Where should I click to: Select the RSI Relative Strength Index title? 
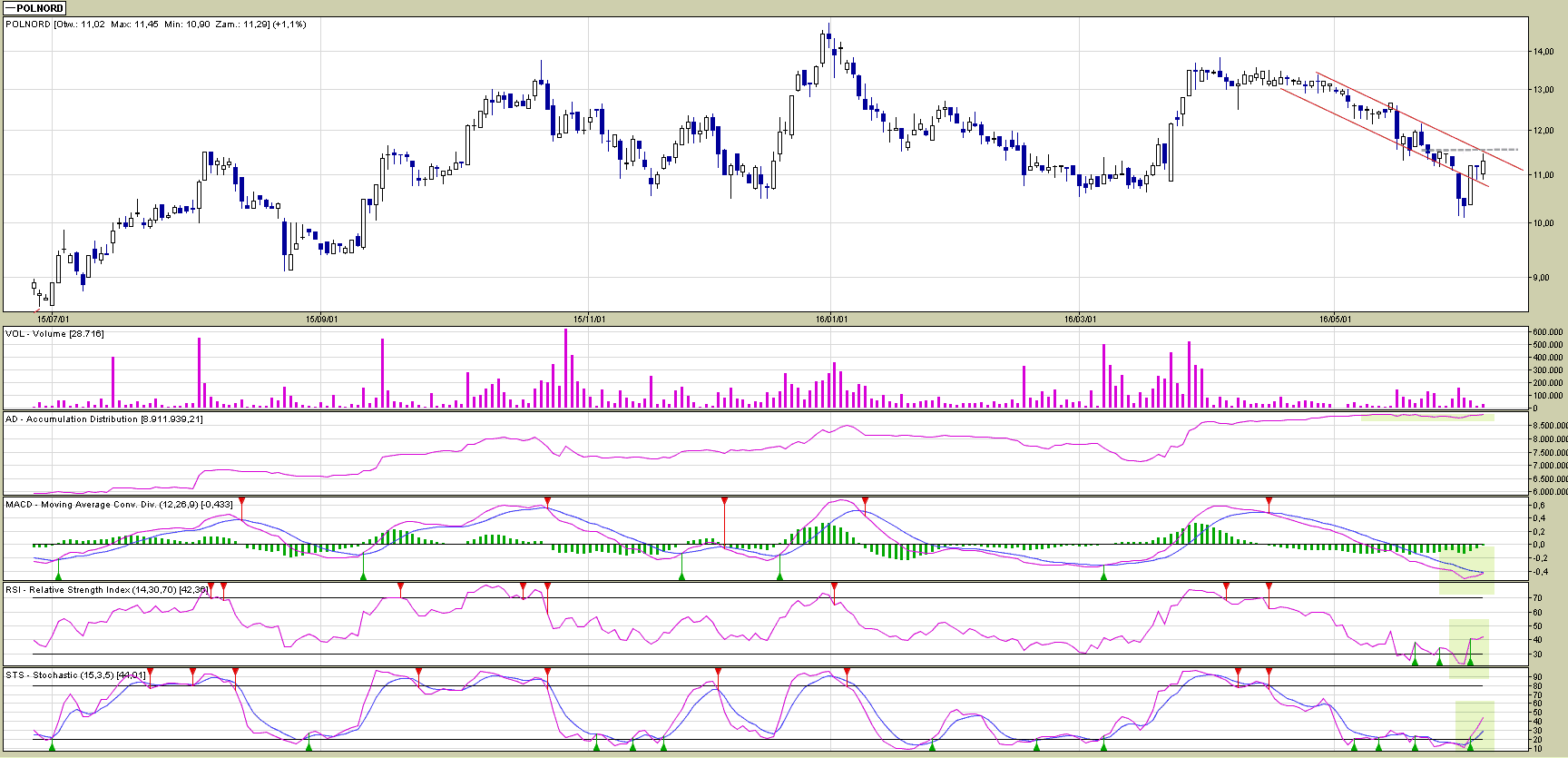pos(107,590)
